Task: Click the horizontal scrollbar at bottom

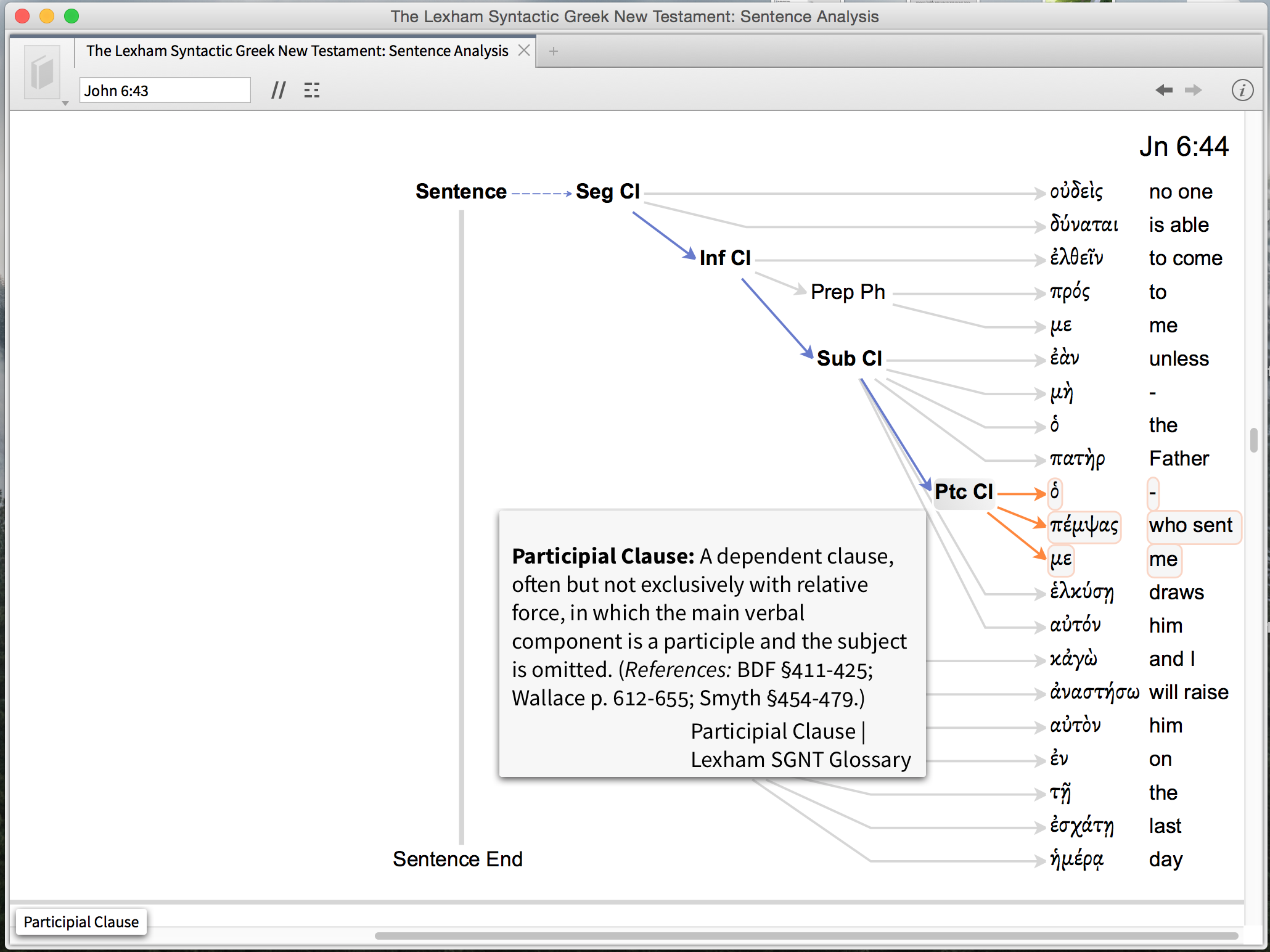Action: pyautogui.click(x=806, y=936)
